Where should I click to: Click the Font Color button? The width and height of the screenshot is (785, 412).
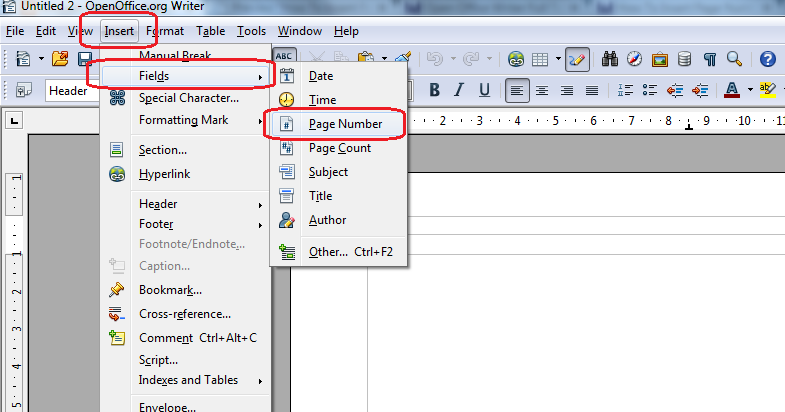729,91
